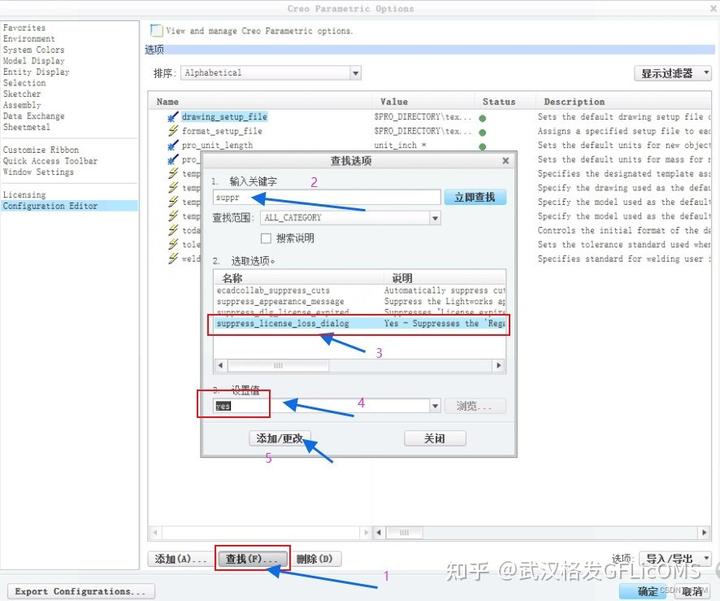The height and width of the screenshot is (601, 720).
Task: Click green status dot for pro_unit_length
Action: click(x=482, y=147)
